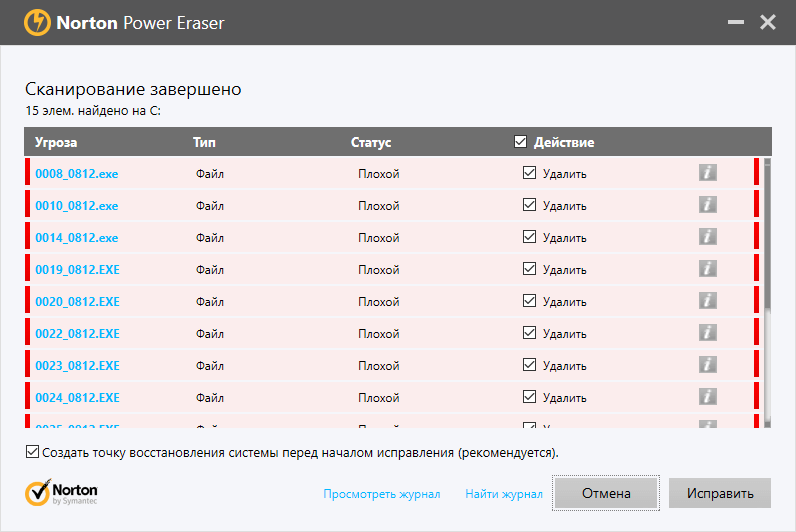Show details icon for 0010_0812.exe
This screenshot has width=796, height=532.
coord(708,205)
